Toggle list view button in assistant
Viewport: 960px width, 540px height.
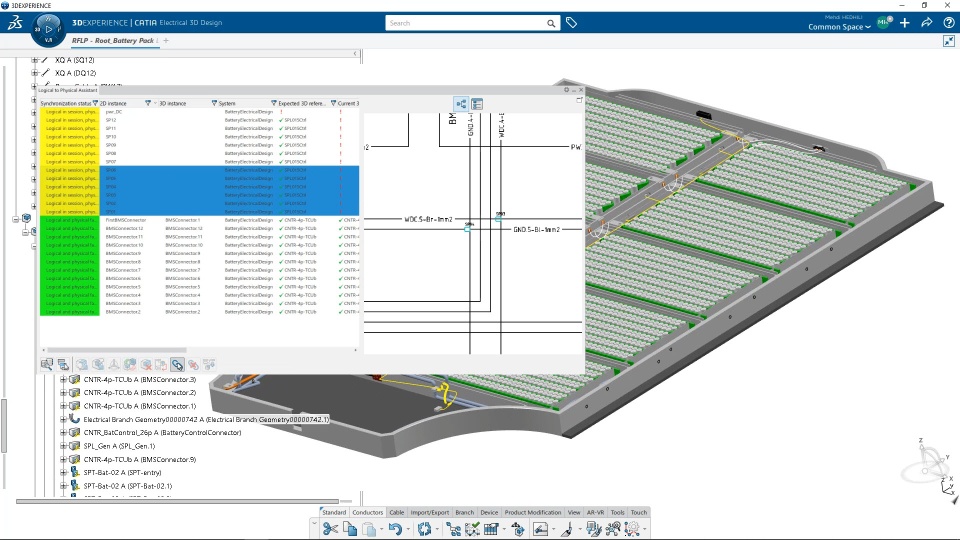477,104
